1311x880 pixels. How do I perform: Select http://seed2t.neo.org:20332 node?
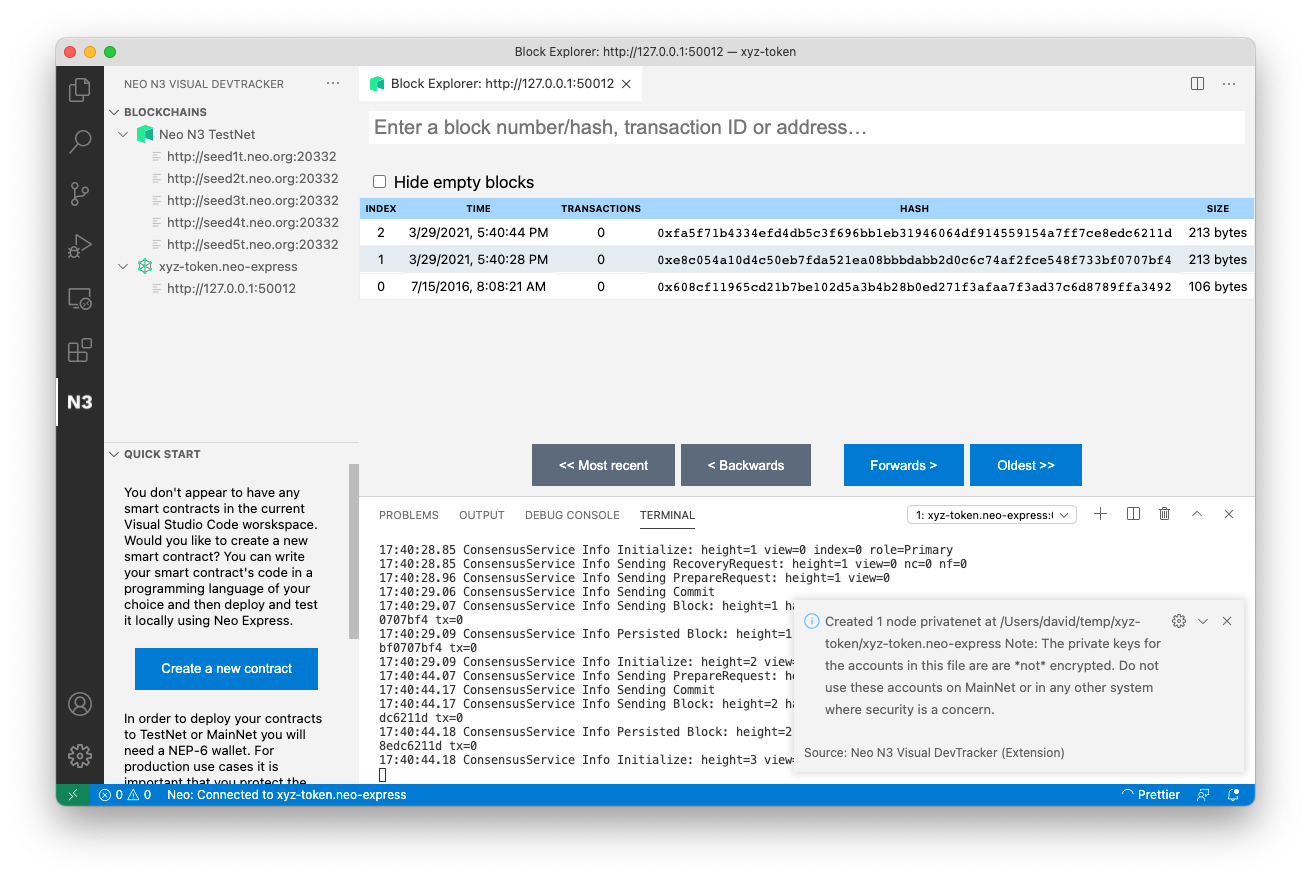[251, 178]
